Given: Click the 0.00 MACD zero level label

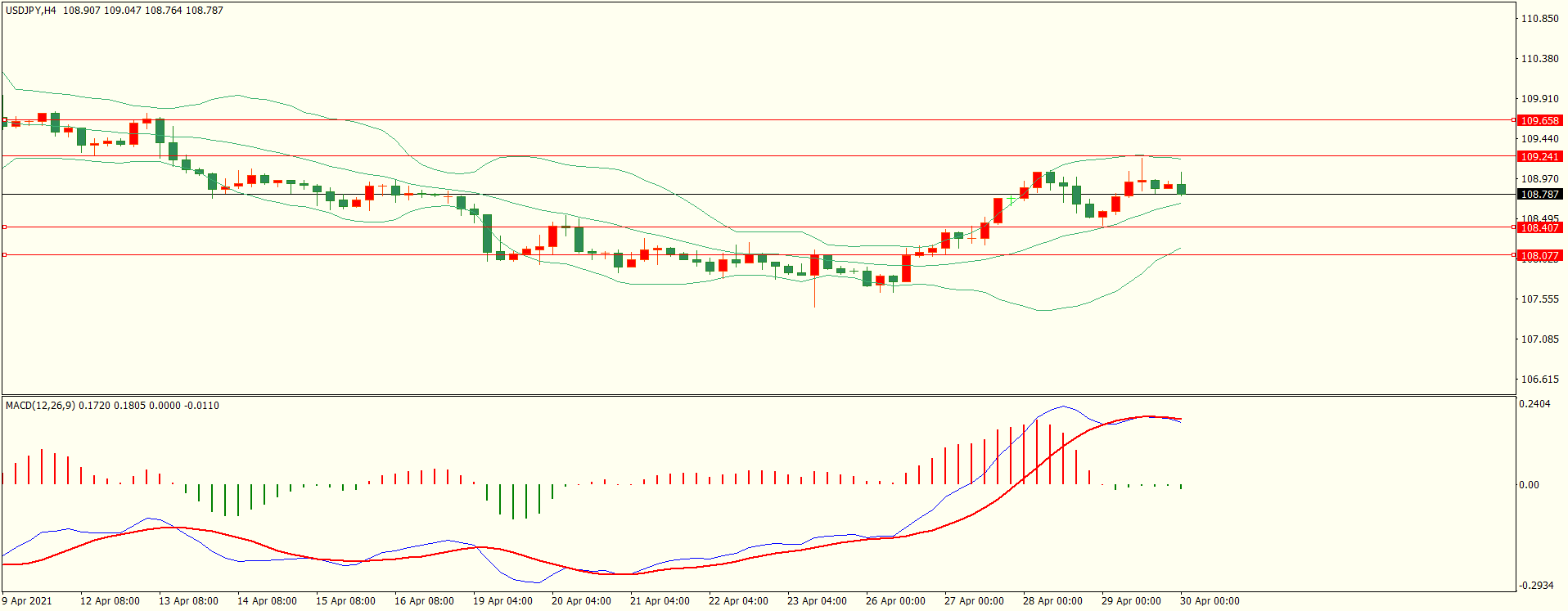Looking at the screenshot, I should (1529, 485).
